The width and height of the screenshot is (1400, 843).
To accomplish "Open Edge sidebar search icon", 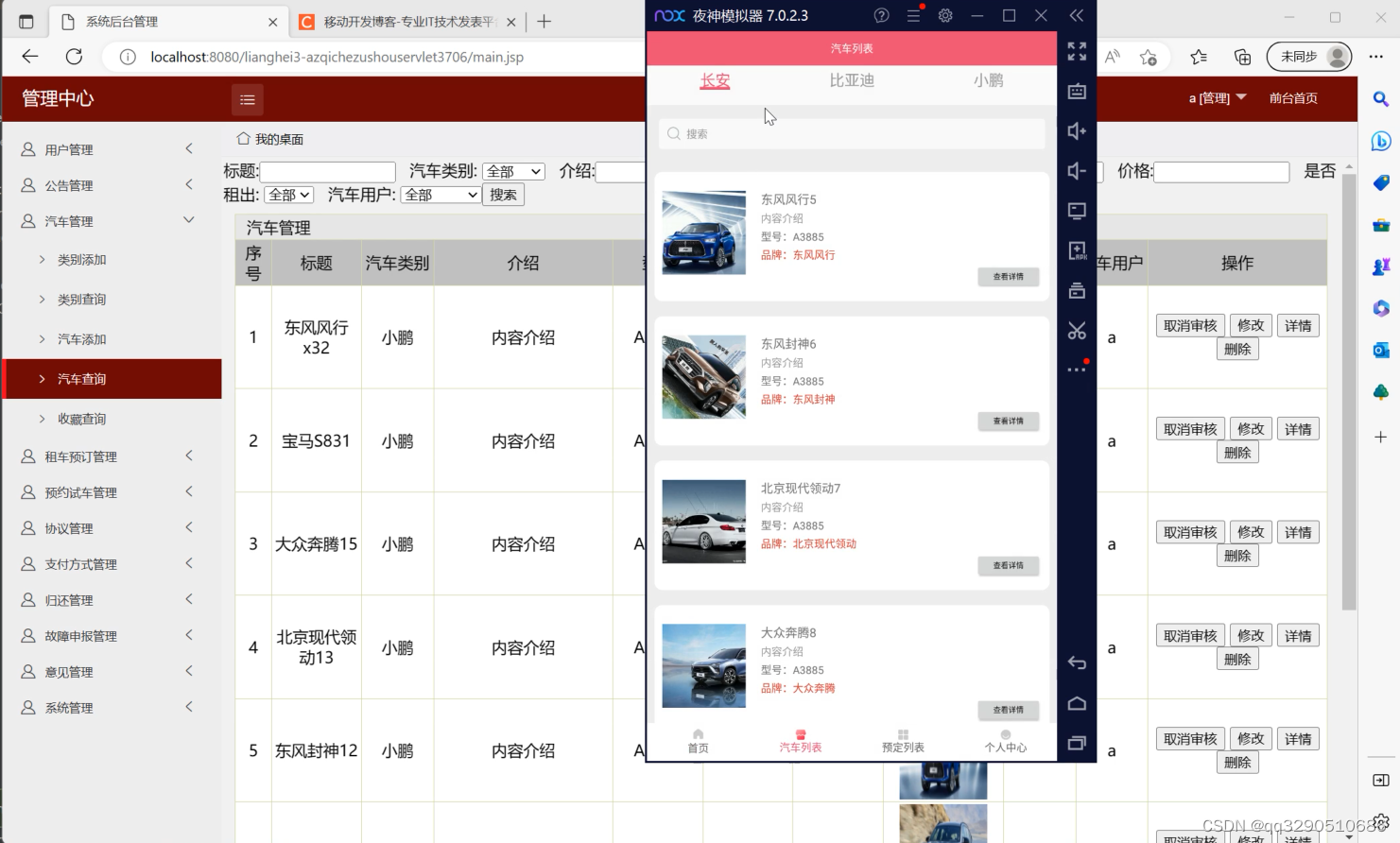I will pos(1381,98).
